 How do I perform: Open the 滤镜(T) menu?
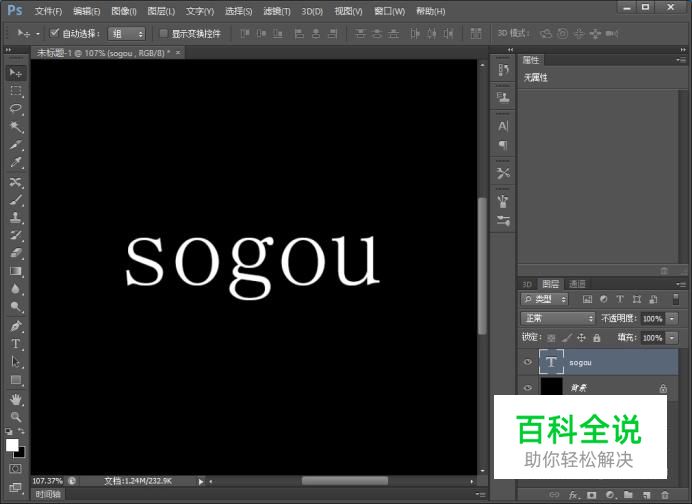click(277, 11)
